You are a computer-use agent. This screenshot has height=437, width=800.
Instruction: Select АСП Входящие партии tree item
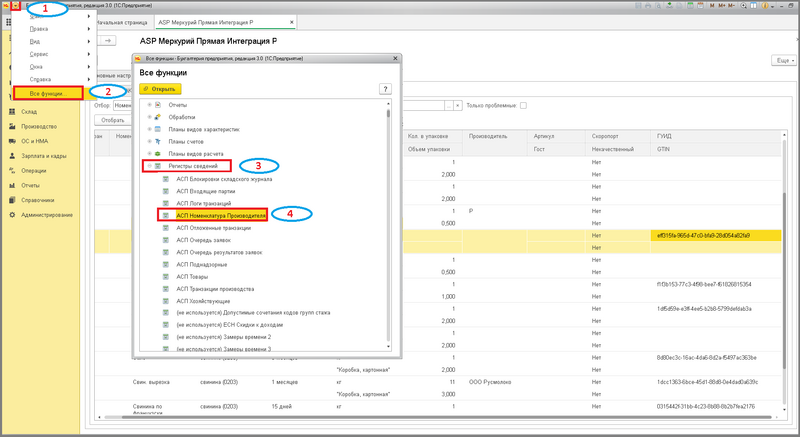coord(206,192)
